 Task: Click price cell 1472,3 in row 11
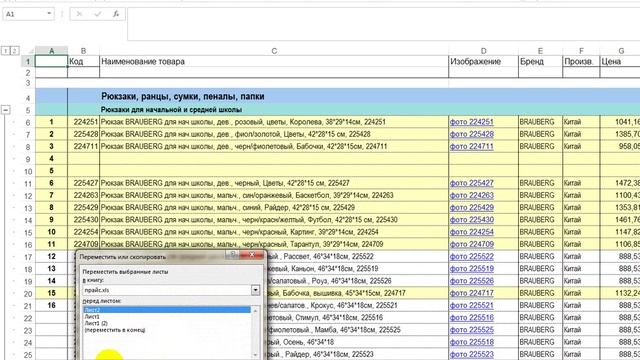pos(620,183)
